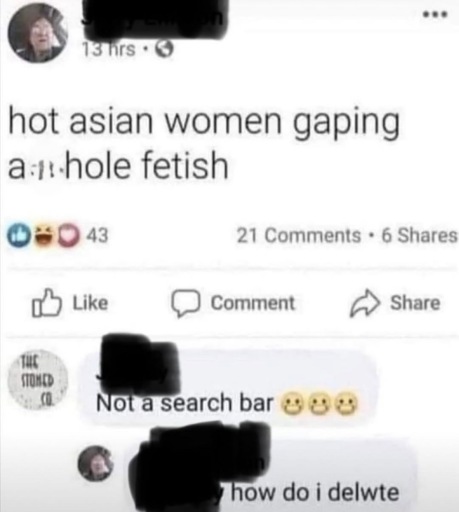The image size is (459, 512).
Task: View the 6 Shares link
Action: pos(420,236)
